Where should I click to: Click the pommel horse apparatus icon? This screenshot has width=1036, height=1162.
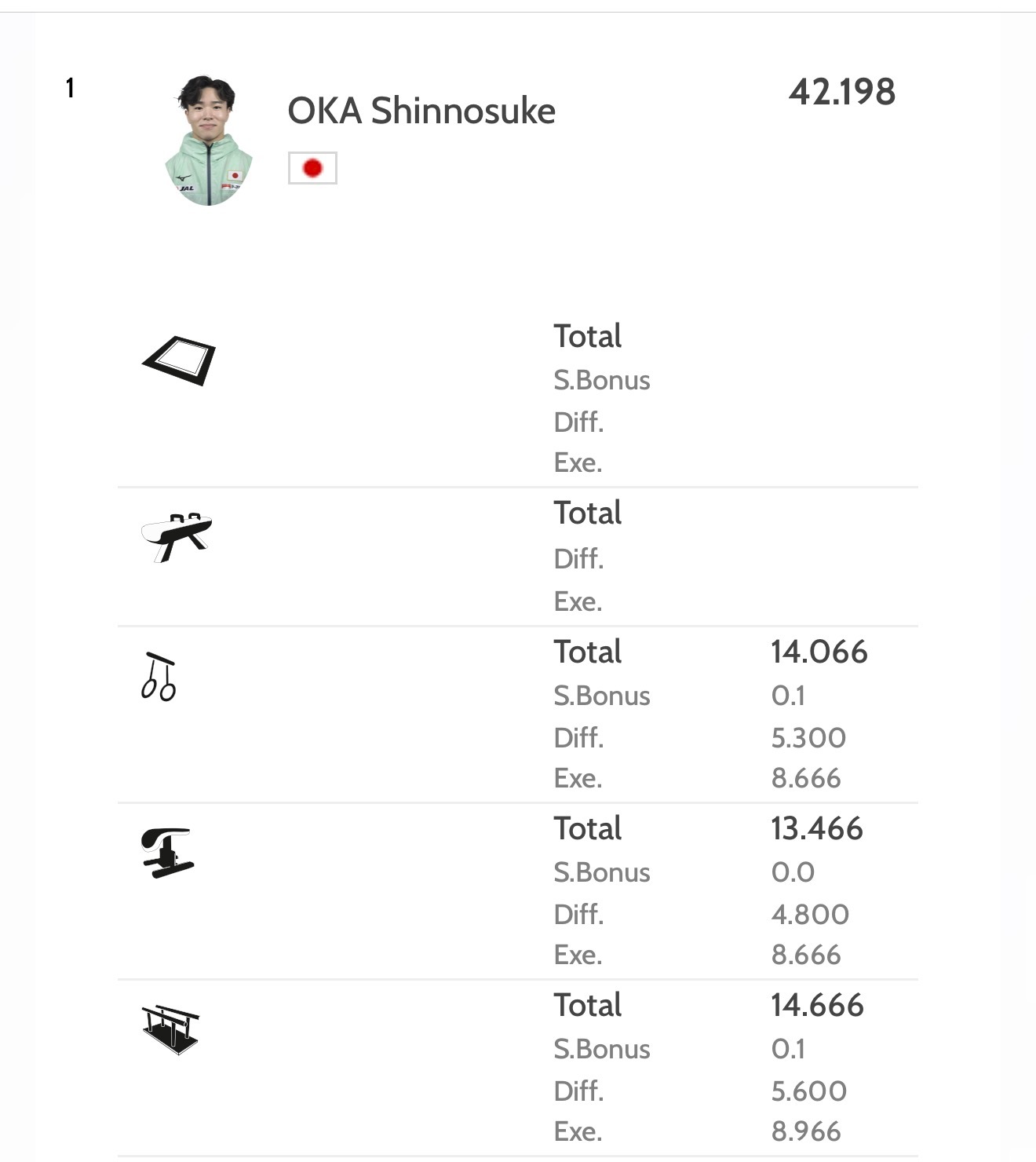coord(177,537)
